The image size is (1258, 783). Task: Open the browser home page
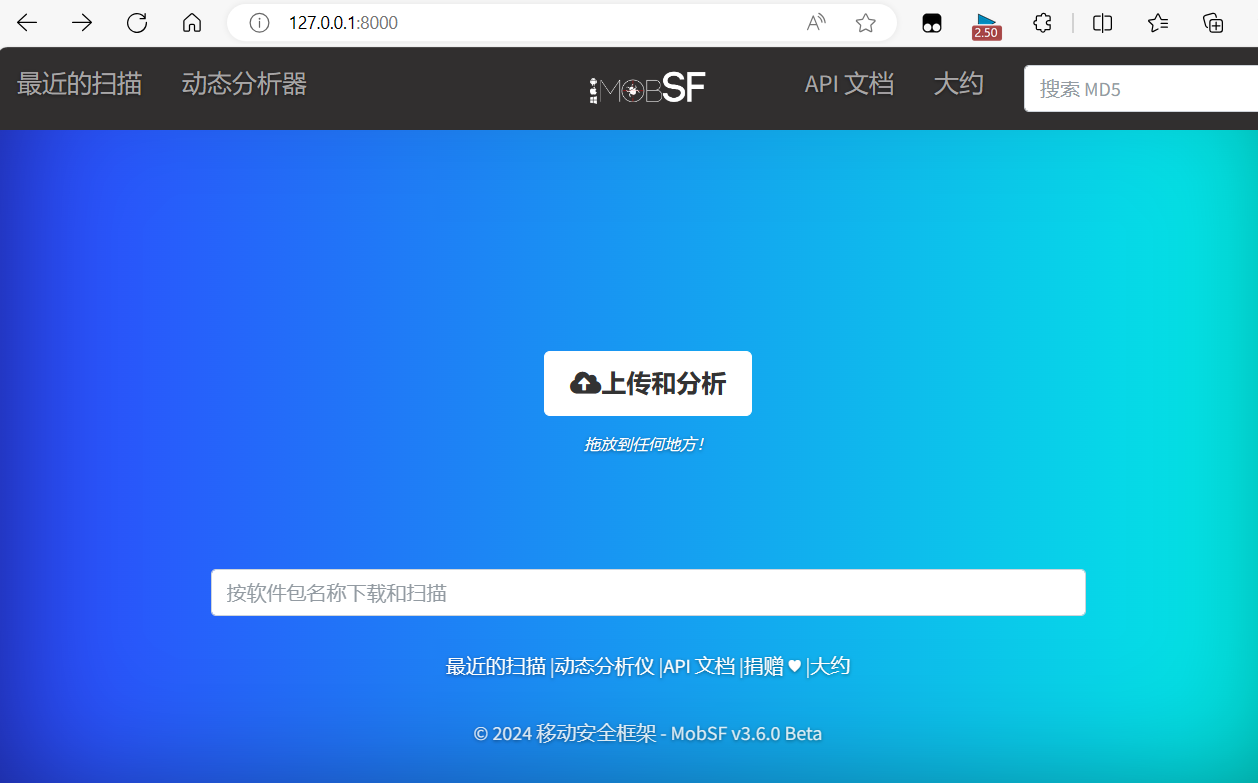(x=192, y=23)
